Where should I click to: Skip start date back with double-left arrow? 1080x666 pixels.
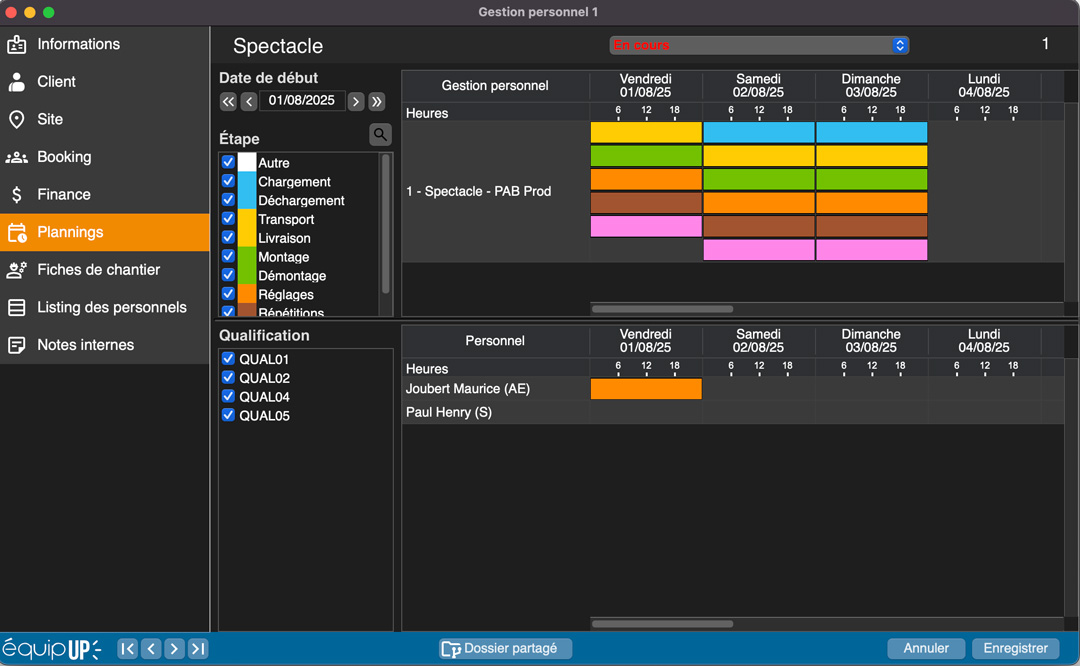[x=228, y=102]
